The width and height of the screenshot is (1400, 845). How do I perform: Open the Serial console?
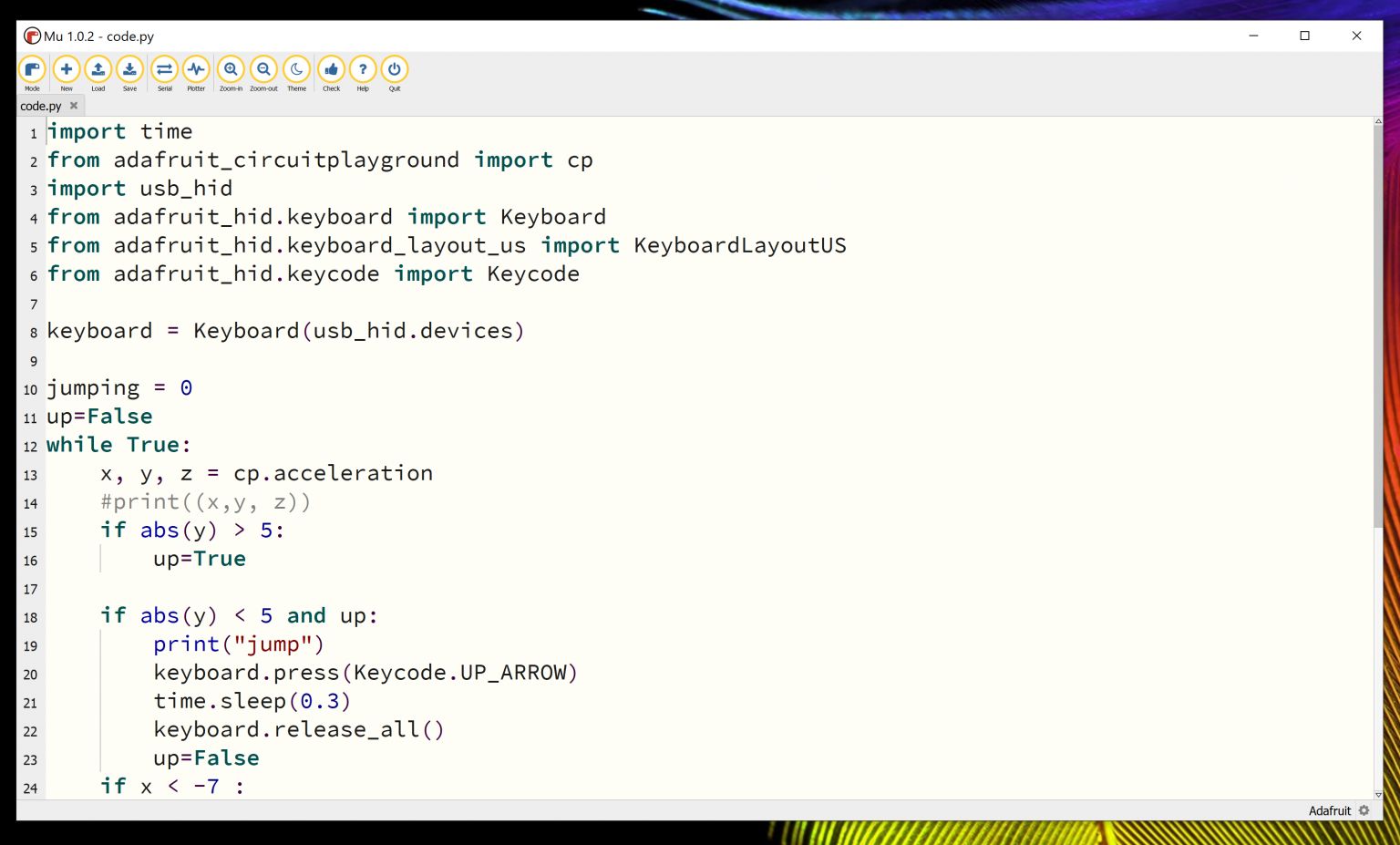(164, 72)
